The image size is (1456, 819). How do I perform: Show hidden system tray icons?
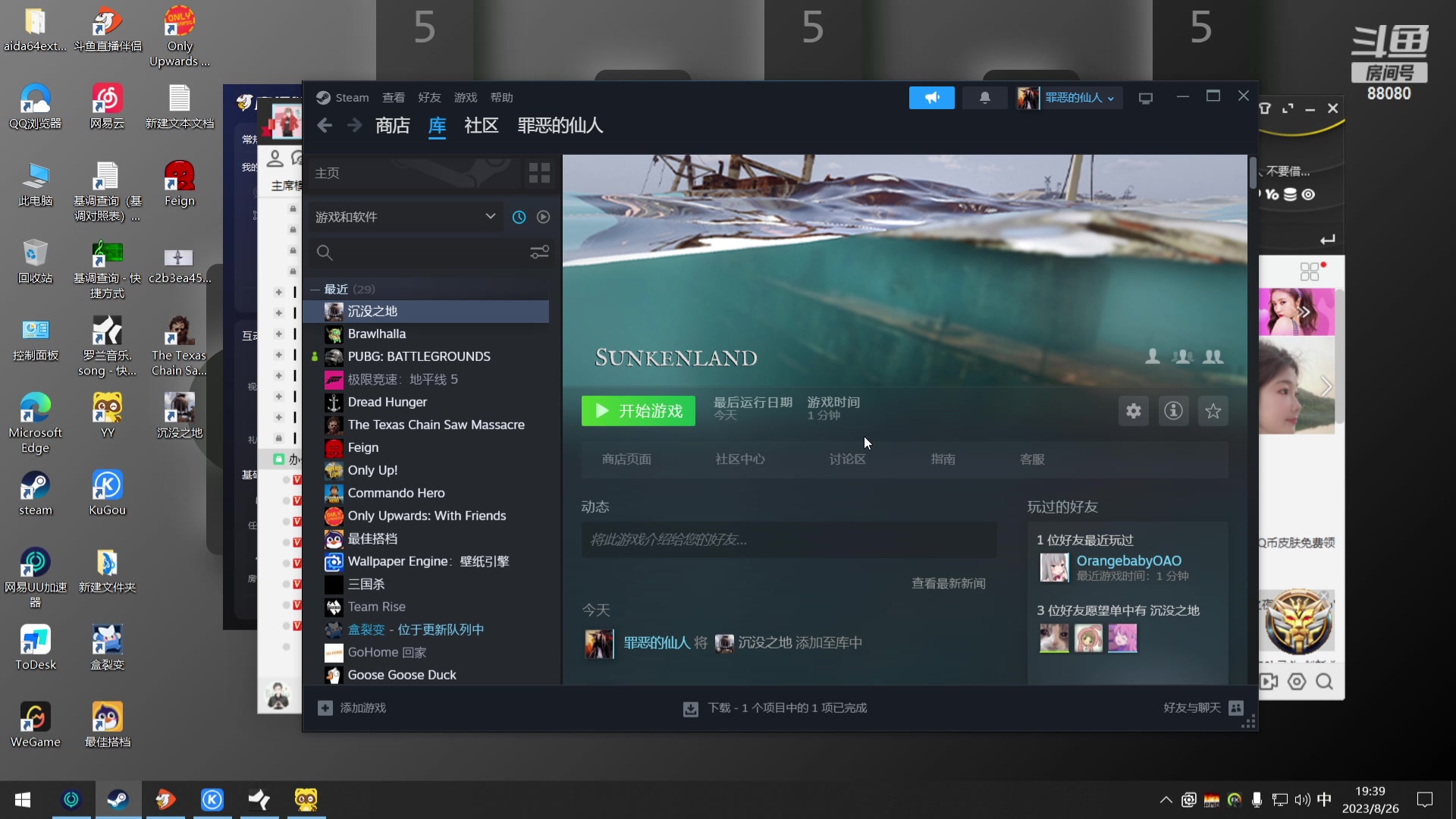pos(1166,800)
